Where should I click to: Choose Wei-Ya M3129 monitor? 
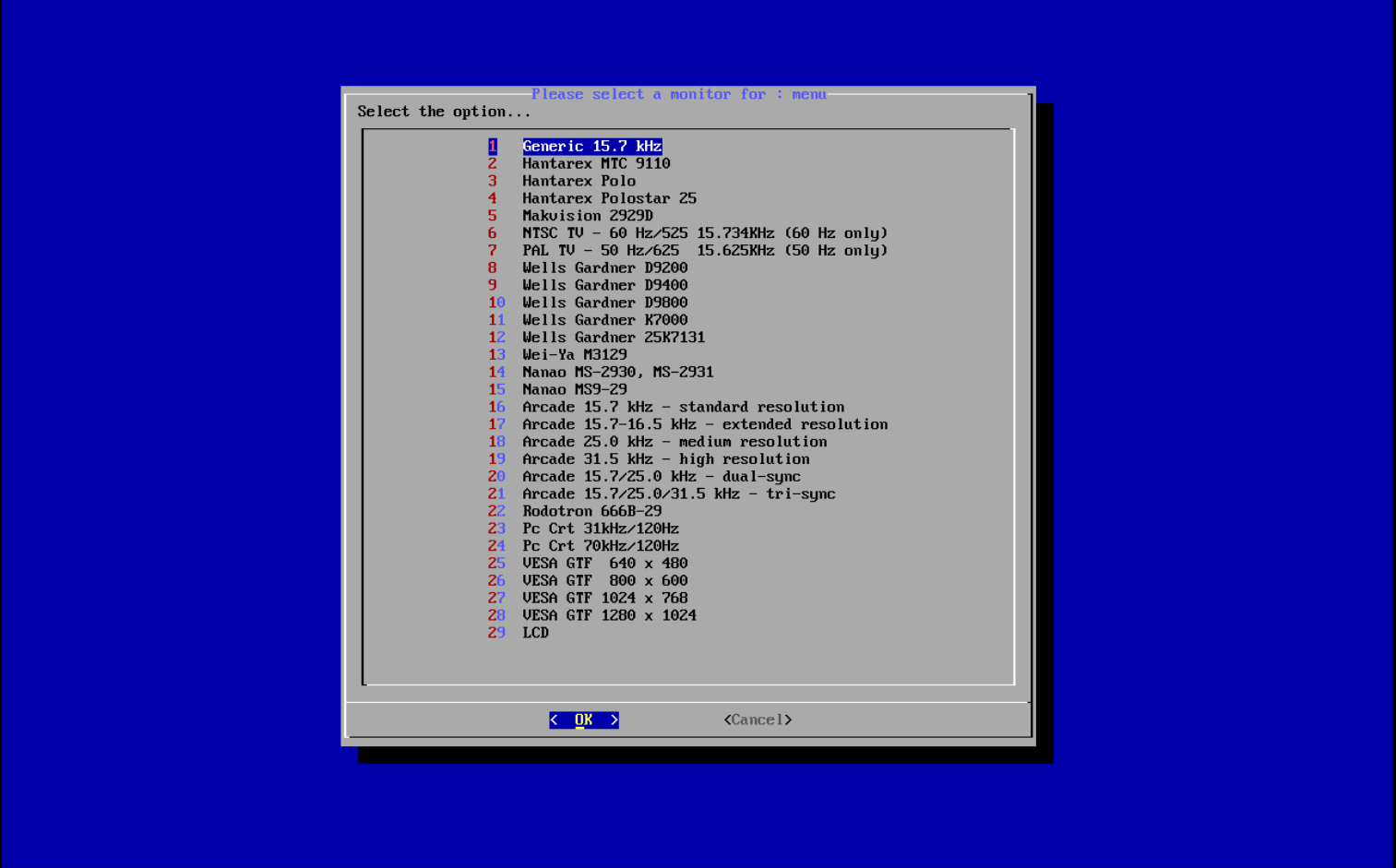point(574,354)
